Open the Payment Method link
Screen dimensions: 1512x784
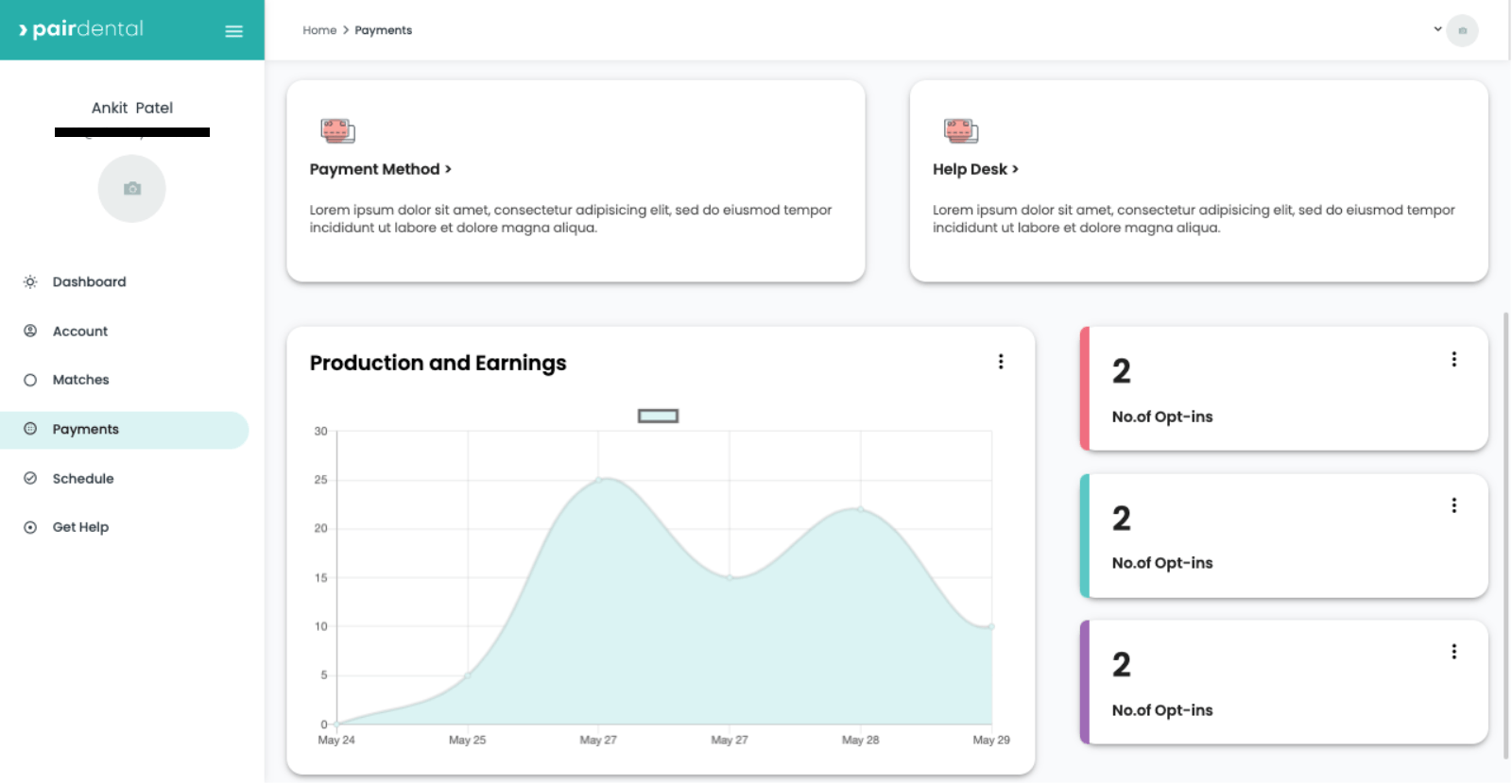pos(380,169)
